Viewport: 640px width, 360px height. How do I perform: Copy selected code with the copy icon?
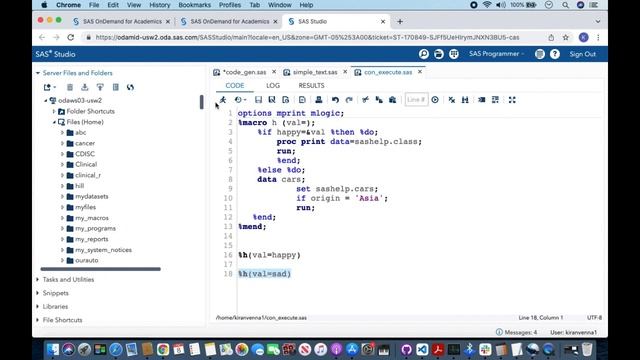tap(379, 100)
